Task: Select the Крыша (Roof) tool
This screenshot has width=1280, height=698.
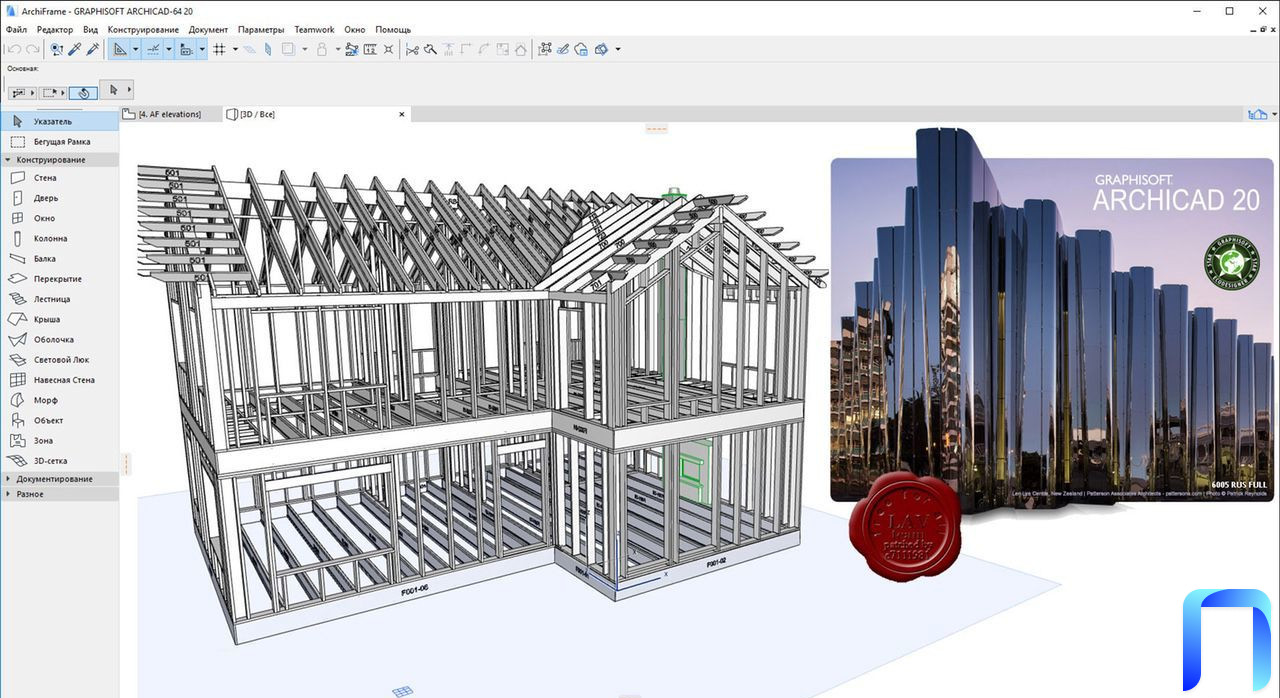Action: click(x=59, y=319)
